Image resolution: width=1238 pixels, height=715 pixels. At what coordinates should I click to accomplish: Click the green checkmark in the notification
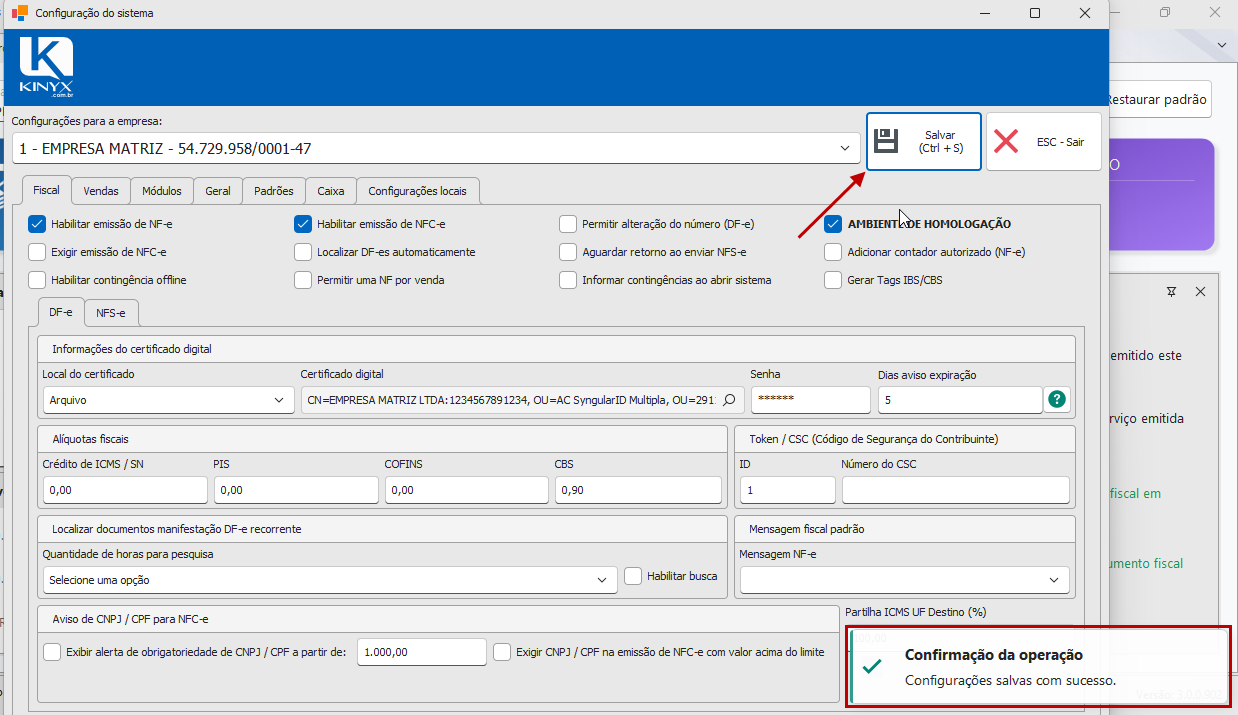[x=872, y=666]
